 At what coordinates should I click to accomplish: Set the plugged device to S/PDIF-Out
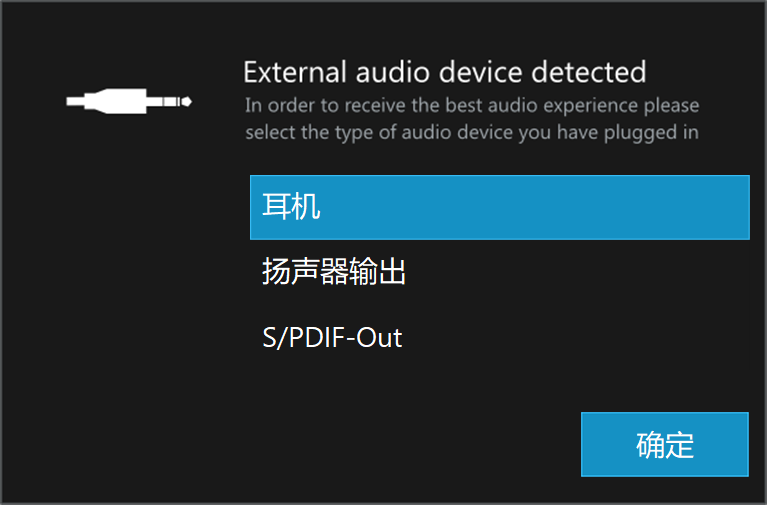[499, 337]
